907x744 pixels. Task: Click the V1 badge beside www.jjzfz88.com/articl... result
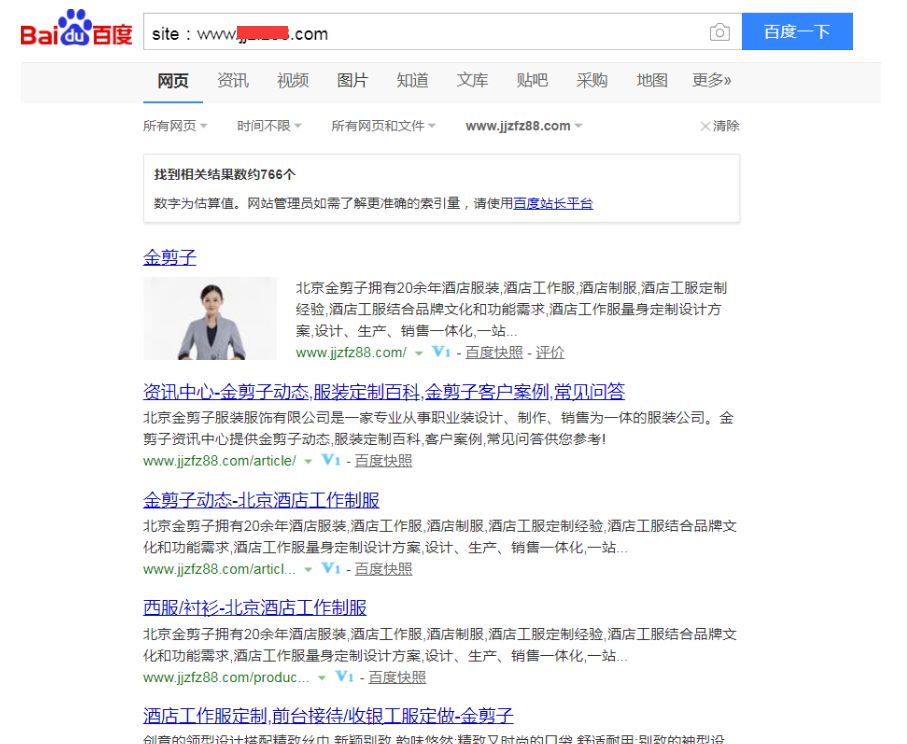[331, 568]
